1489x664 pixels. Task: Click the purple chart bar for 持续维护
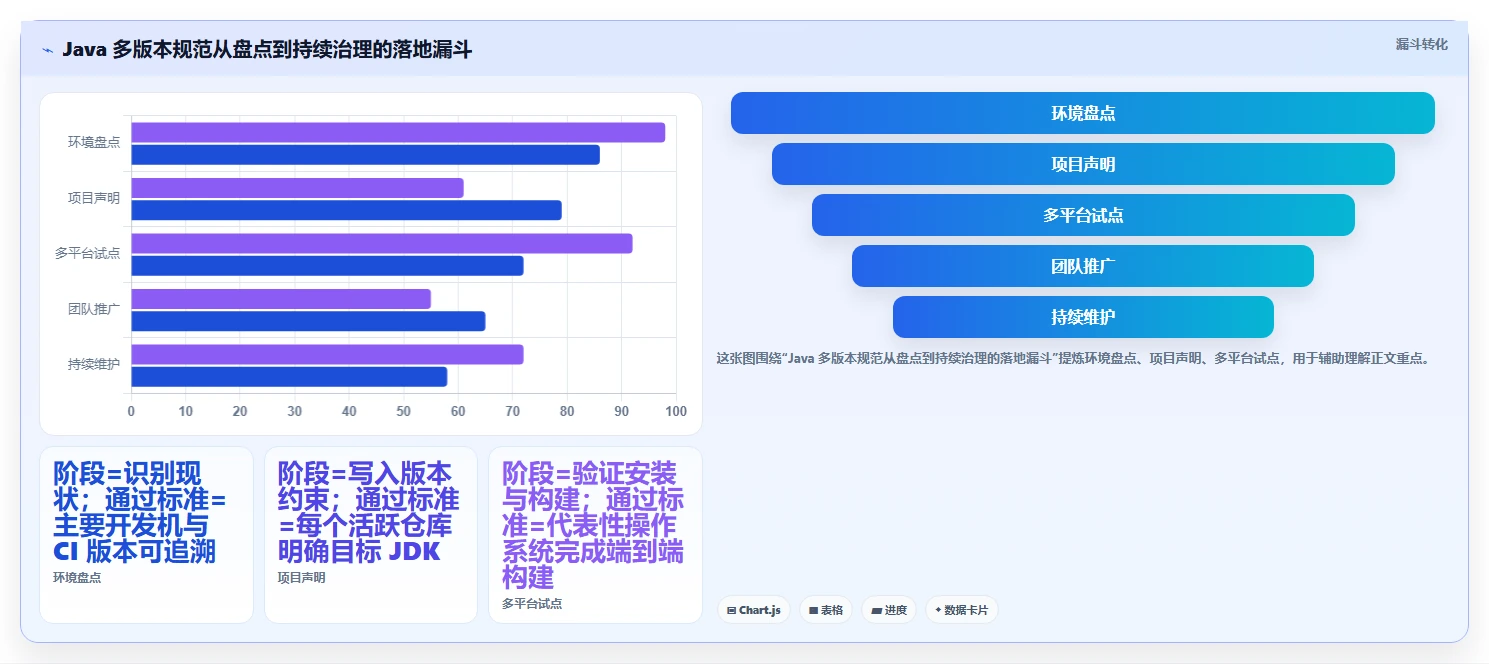pyautogui.click(x=327, y=354)
